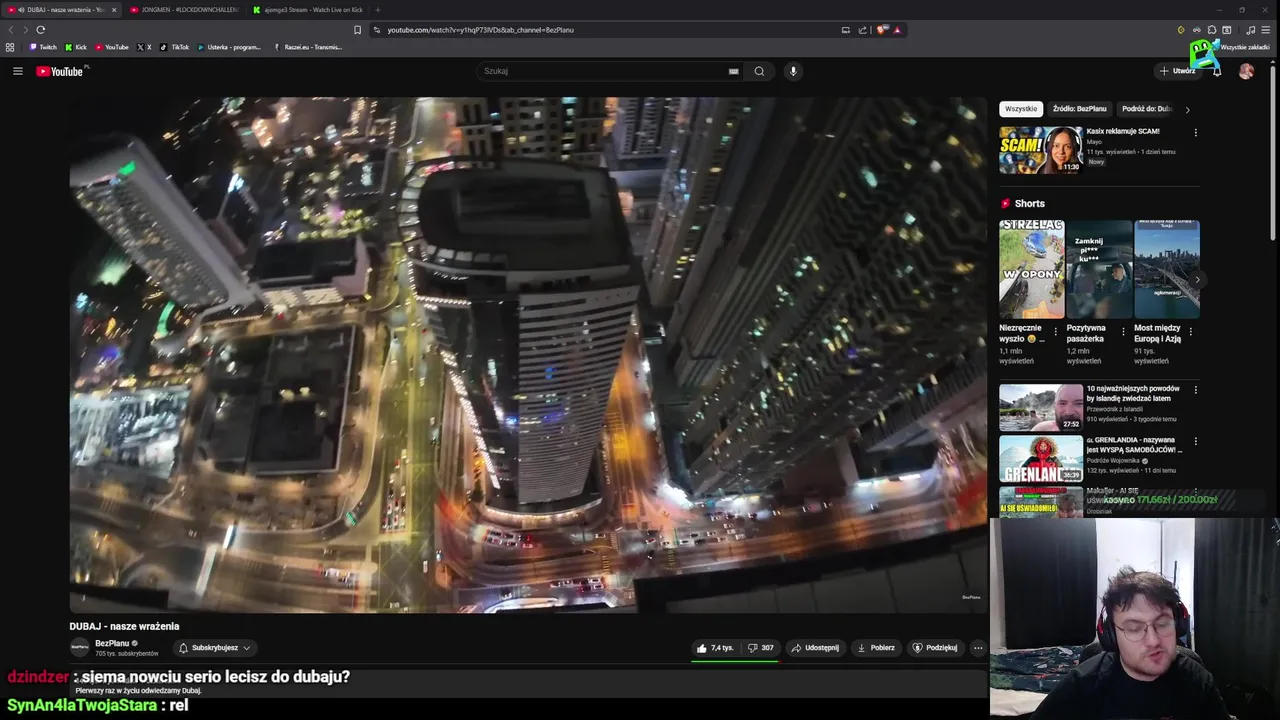The image size is (1280, 720).
Task: Open YouTube bookmark in bookmarks bar
Action: (112, 47)
